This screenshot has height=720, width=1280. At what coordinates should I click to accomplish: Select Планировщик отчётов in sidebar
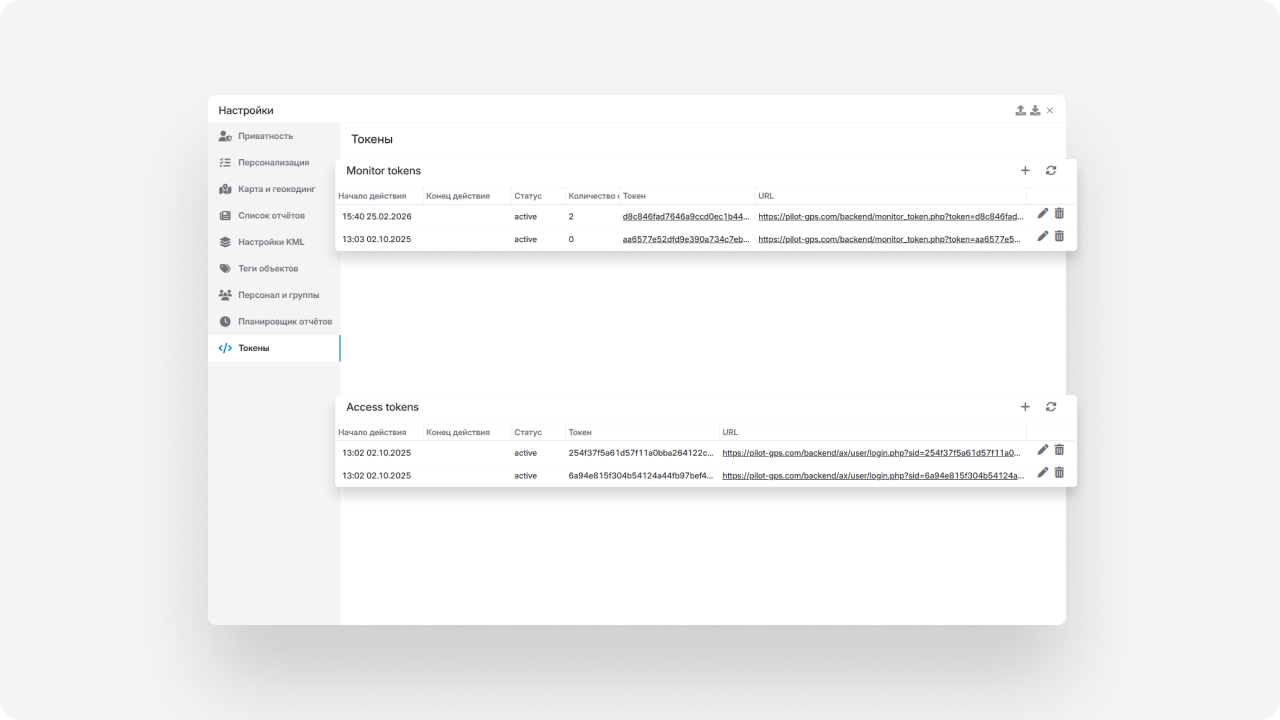coord(284,322)
